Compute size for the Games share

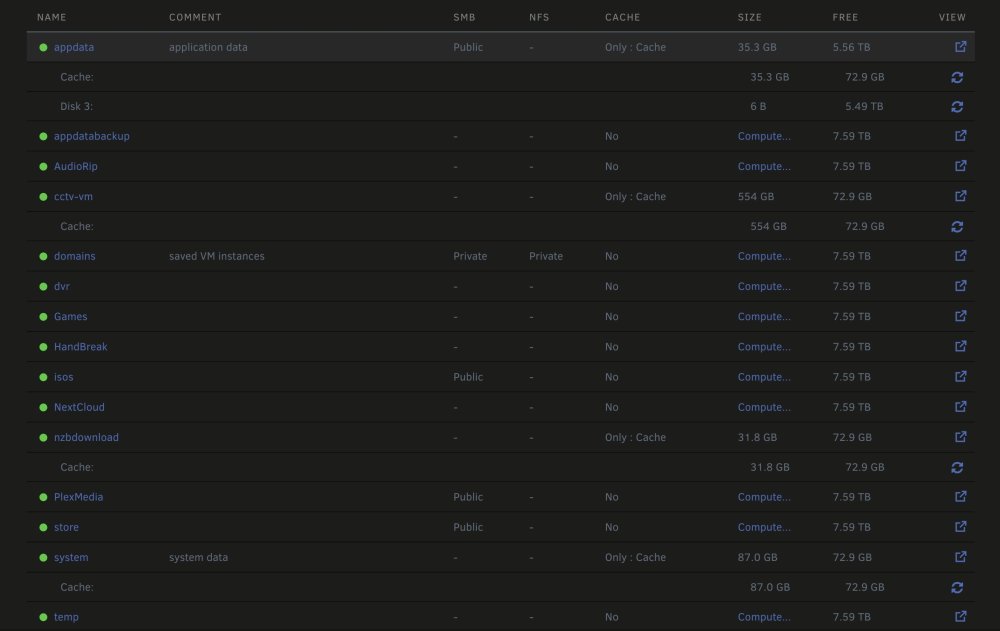click(764, 316)
